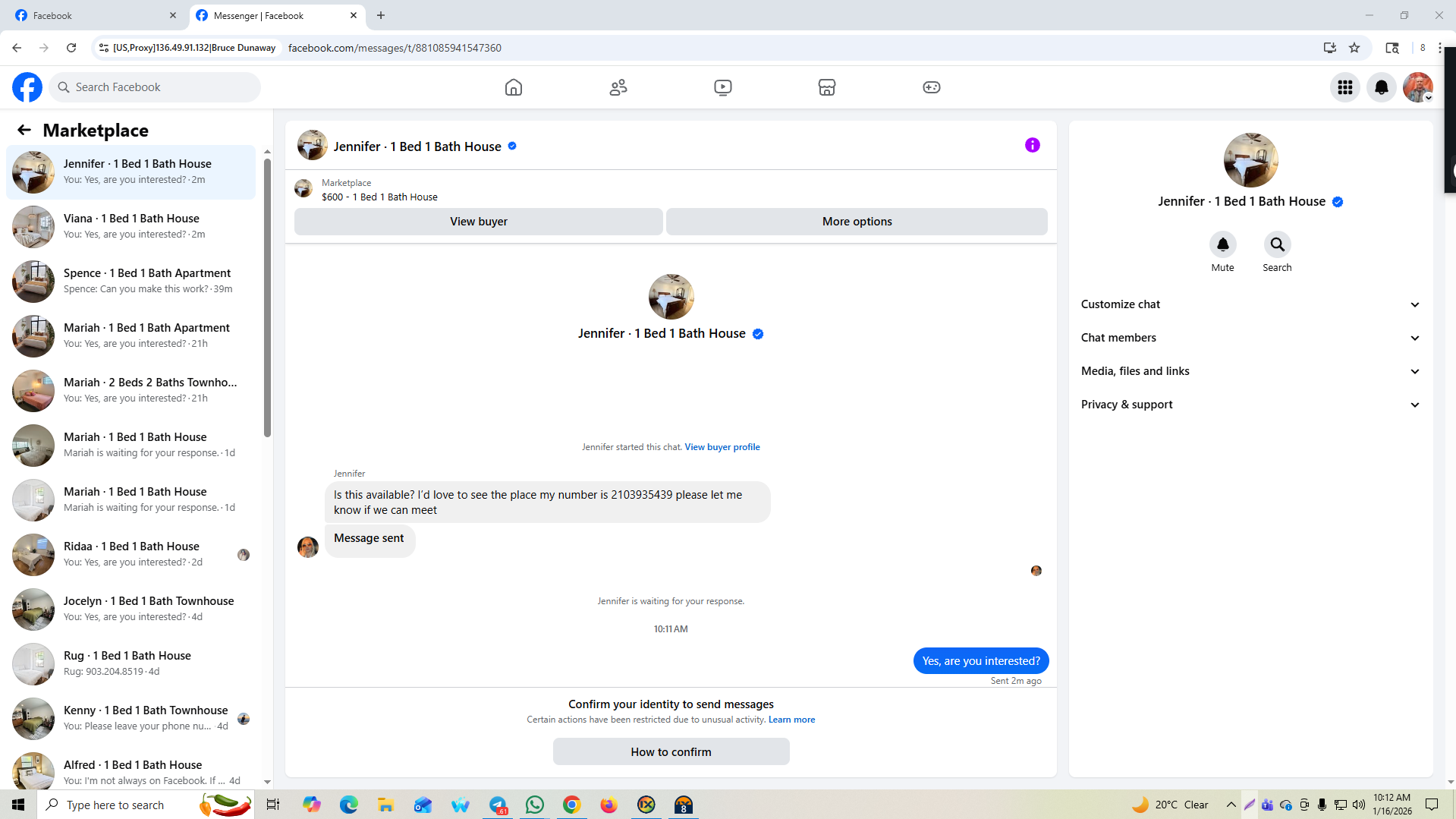Screen dimensions: 1456x819
Task: Click Mariah 1 Bed 1 Bath Apartment chat
Action: [x=131, y=336]
